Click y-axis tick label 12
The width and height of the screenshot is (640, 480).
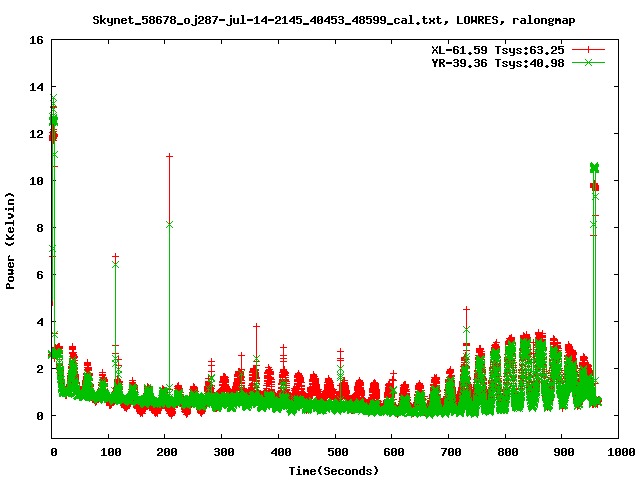pos(36,134)
